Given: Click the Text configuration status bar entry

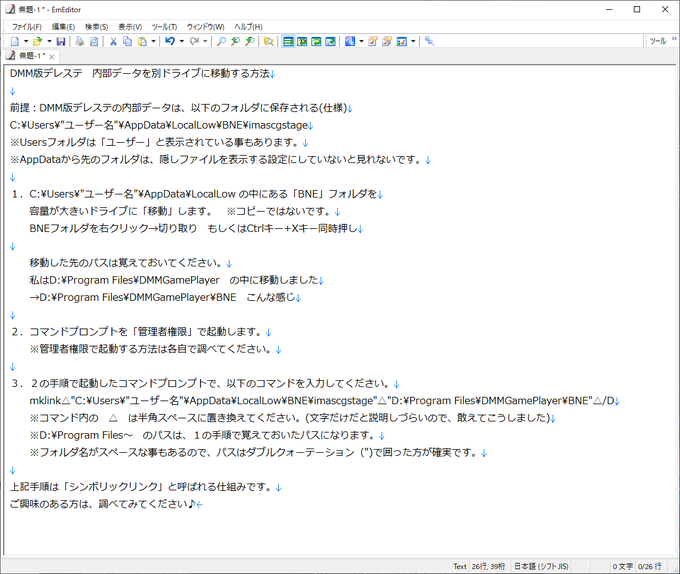Looking at the screenshot, I should click(460, 566).
